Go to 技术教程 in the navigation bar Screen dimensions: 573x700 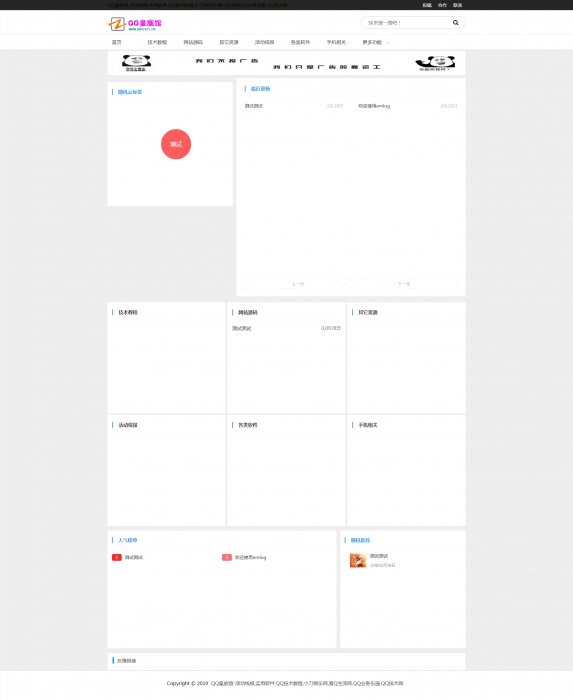pyautogui.click(x=157, y=42)
